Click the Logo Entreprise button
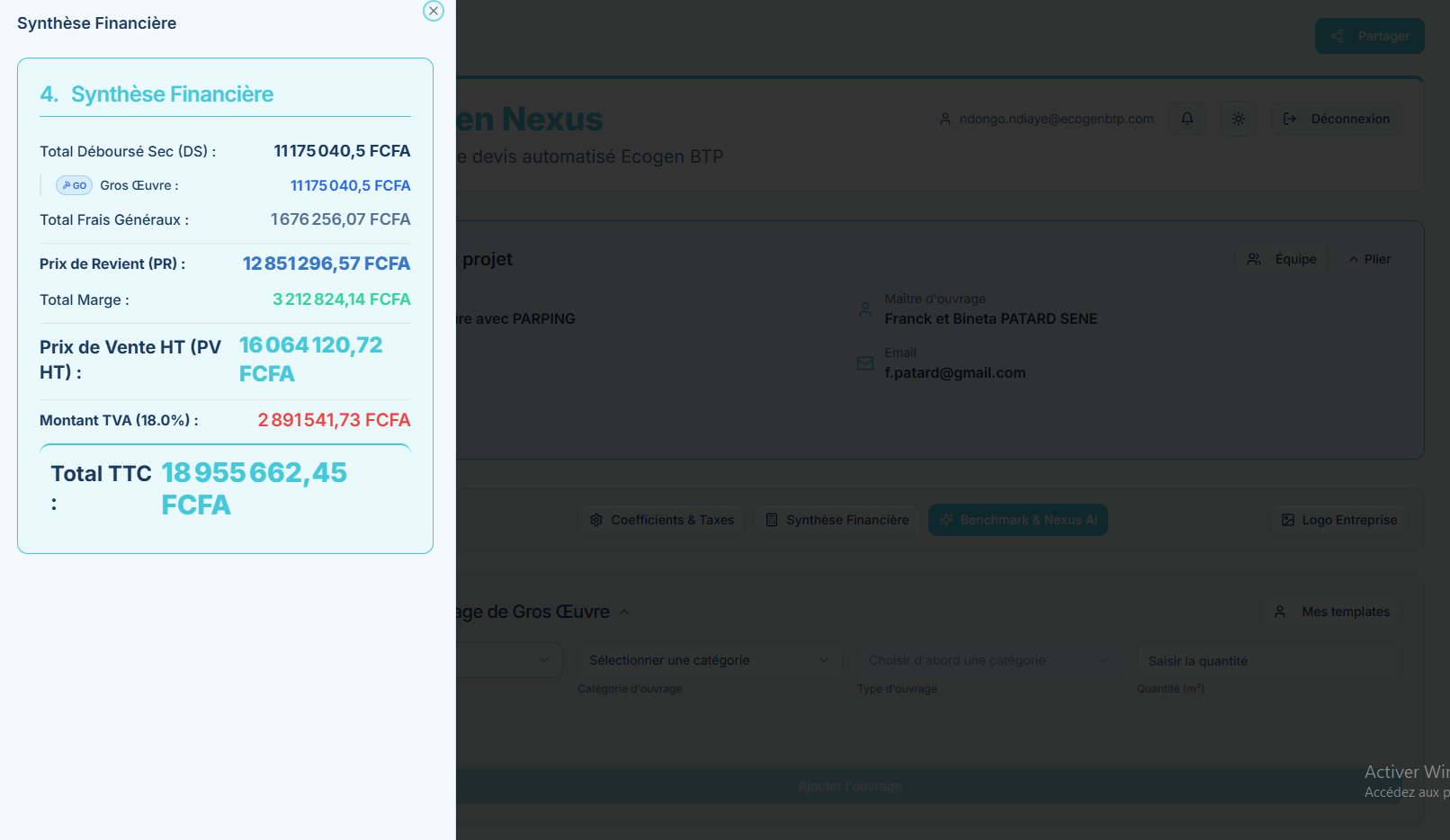This screenshot has height=840, width=1450. click(1339, 520)
